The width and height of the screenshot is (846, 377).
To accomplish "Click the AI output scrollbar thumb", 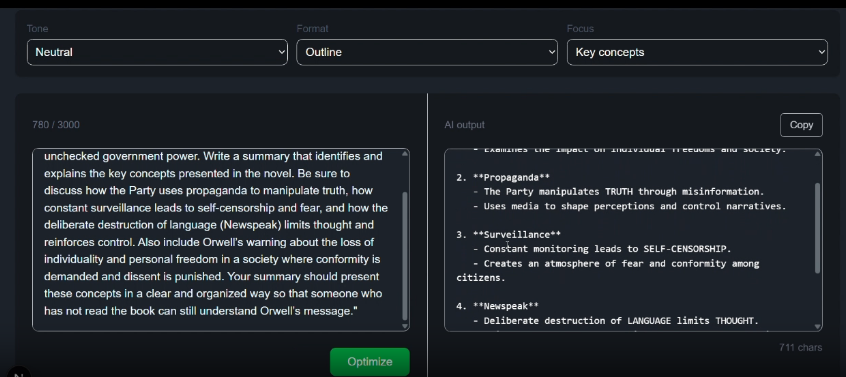I will point(818,228).
